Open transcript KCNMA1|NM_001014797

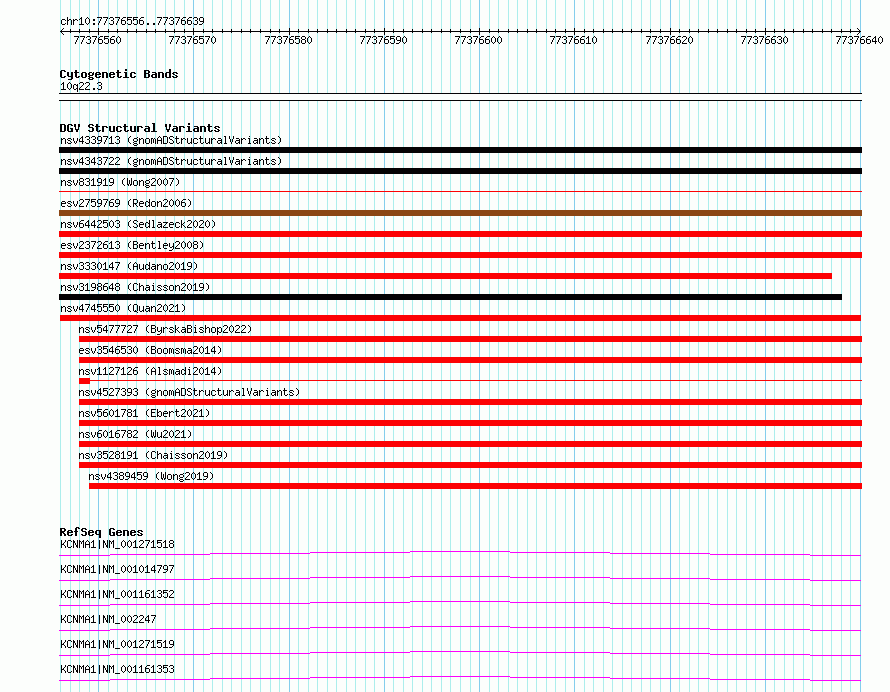pos(117,569)
